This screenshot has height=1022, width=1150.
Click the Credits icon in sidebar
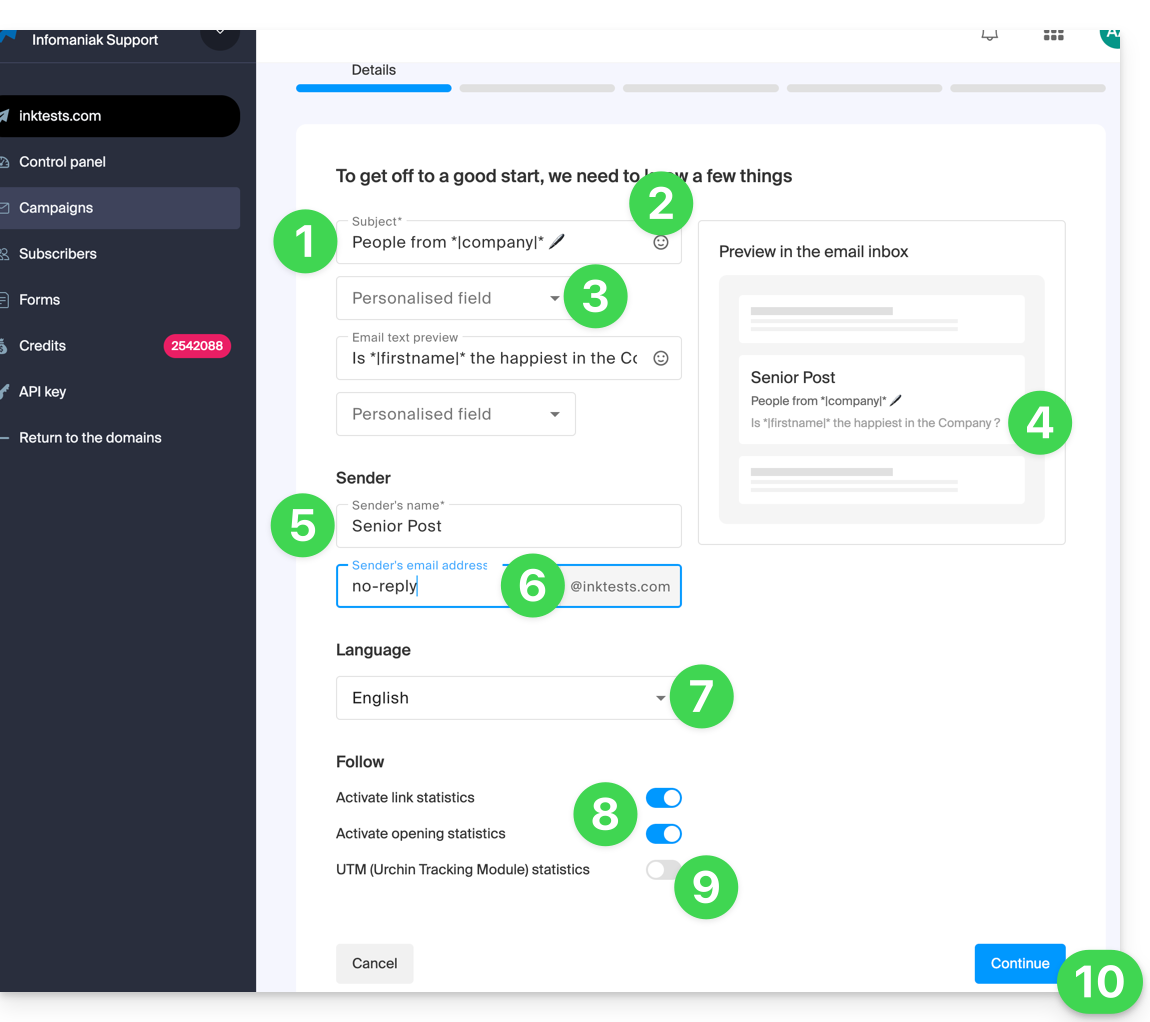5,346
